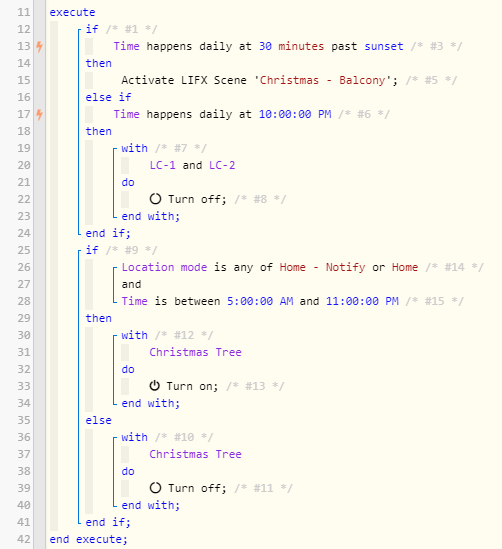Click the sunset offset value
Image resolution: width=502 pixels, height=549 pixels.
[x=291, y=46]
